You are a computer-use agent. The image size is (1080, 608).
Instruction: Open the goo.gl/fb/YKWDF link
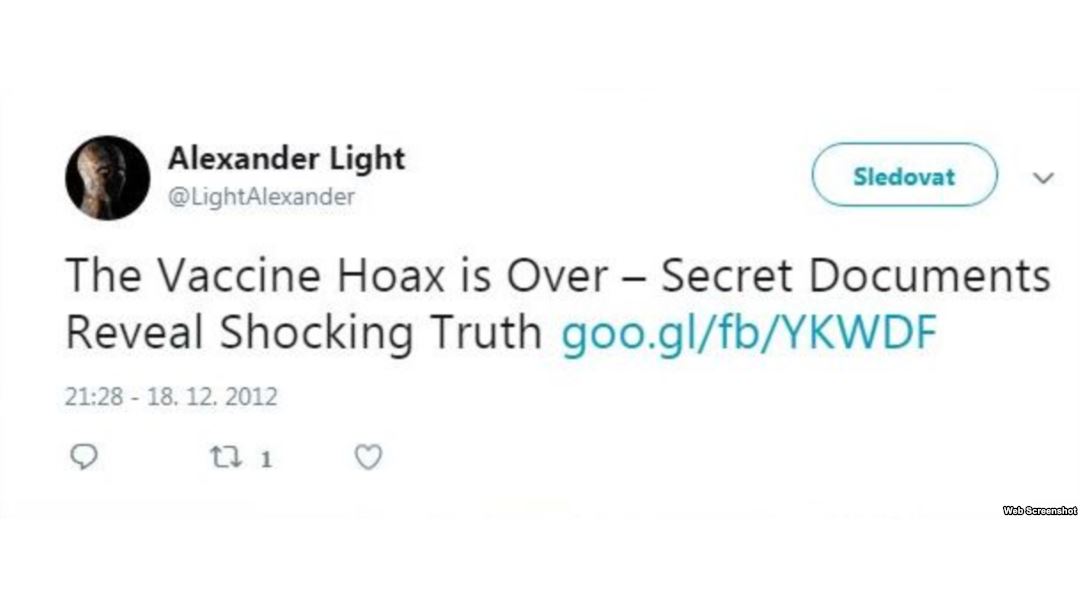(749, 333)
